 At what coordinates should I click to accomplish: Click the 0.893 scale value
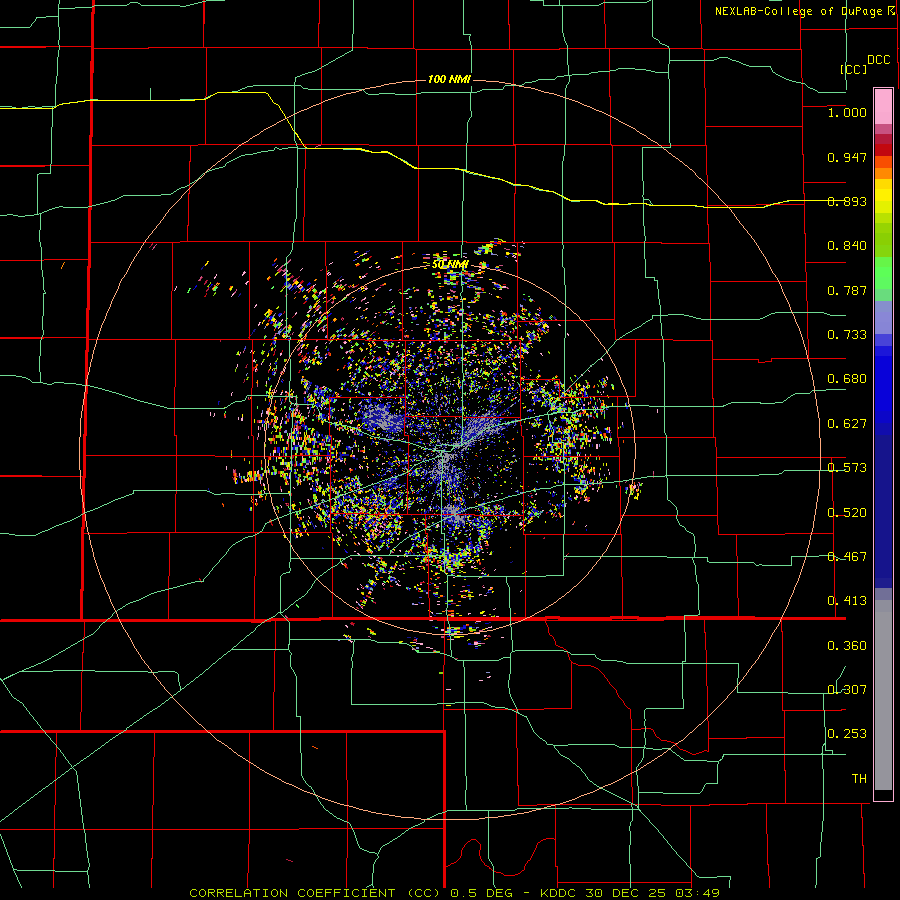coord(847,201)
